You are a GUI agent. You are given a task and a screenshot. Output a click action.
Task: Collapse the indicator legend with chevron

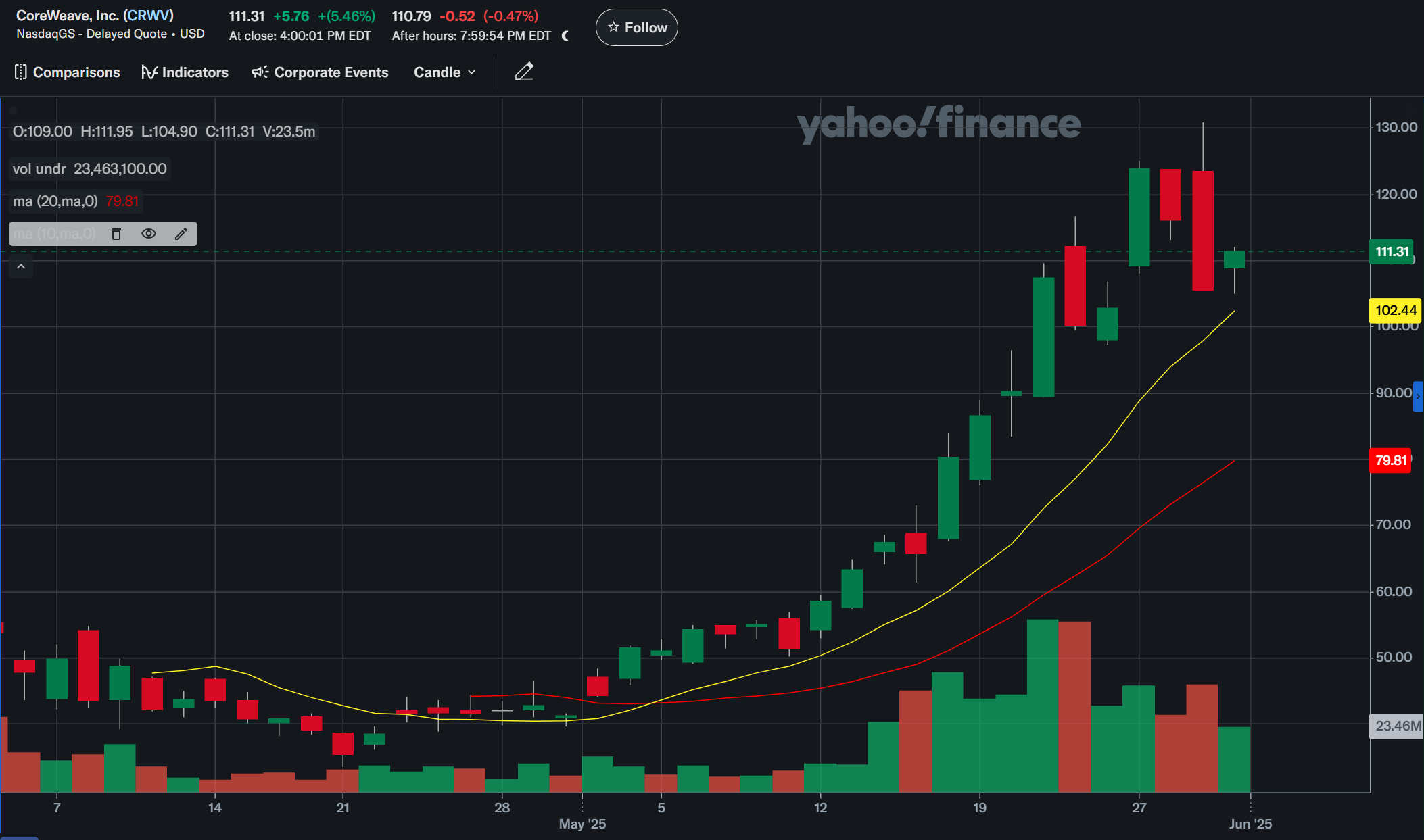coord(21,267)
